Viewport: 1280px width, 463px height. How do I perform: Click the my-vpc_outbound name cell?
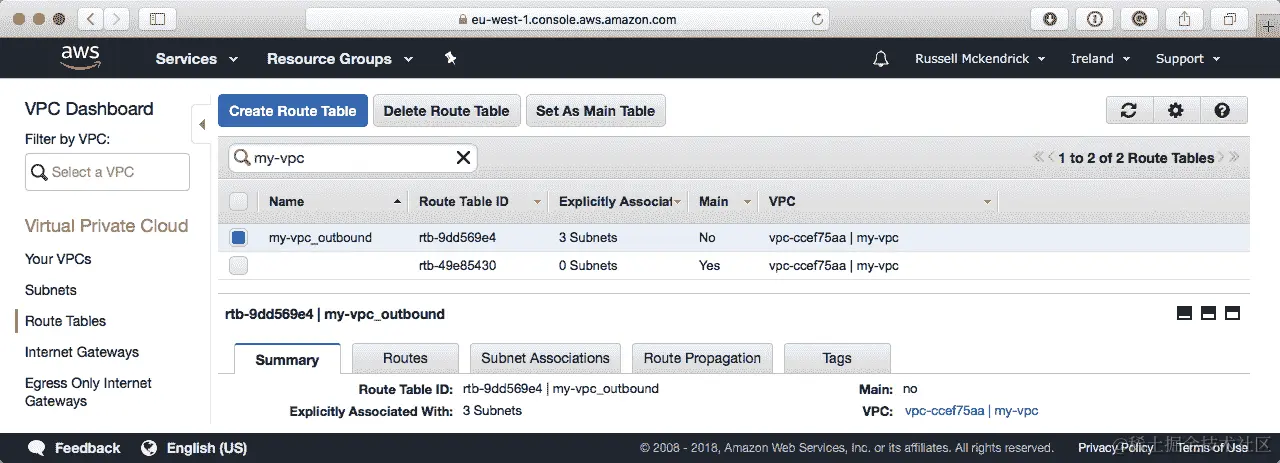320,238
